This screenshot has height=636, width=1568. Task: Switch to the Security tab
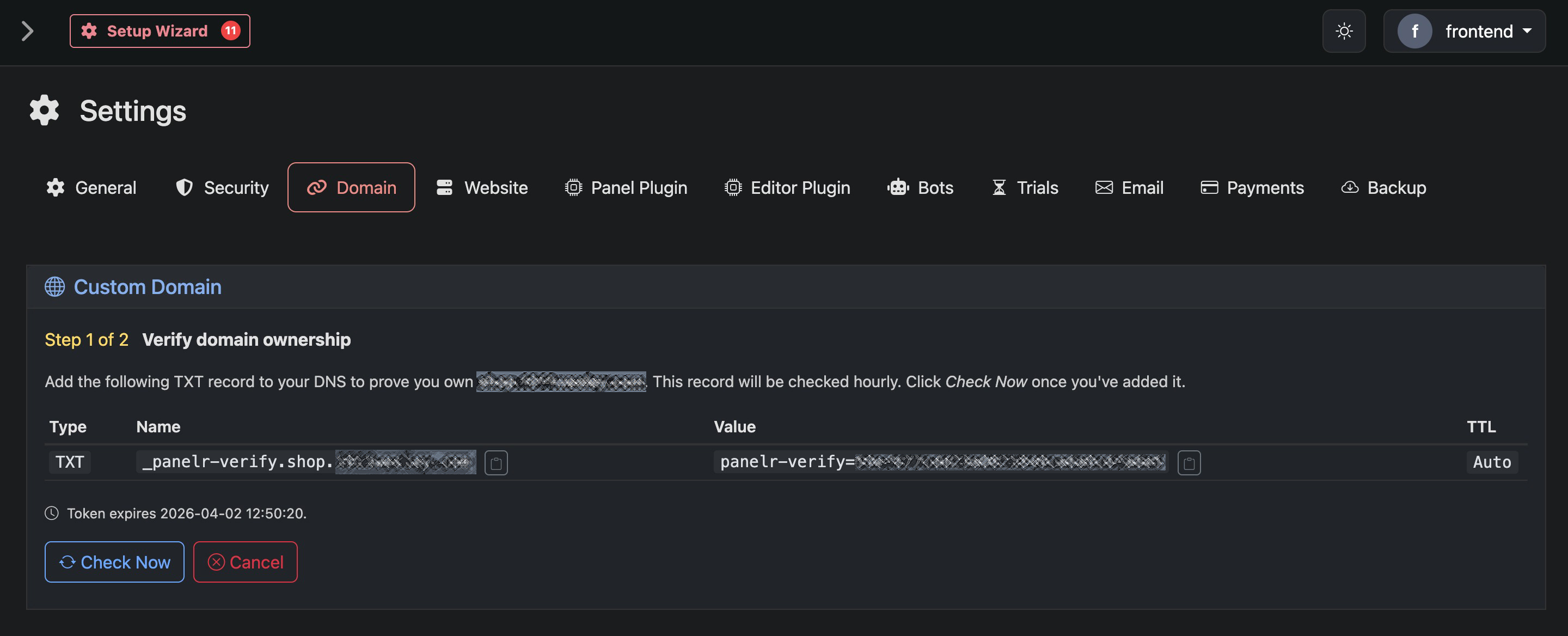tap(222, 187)
